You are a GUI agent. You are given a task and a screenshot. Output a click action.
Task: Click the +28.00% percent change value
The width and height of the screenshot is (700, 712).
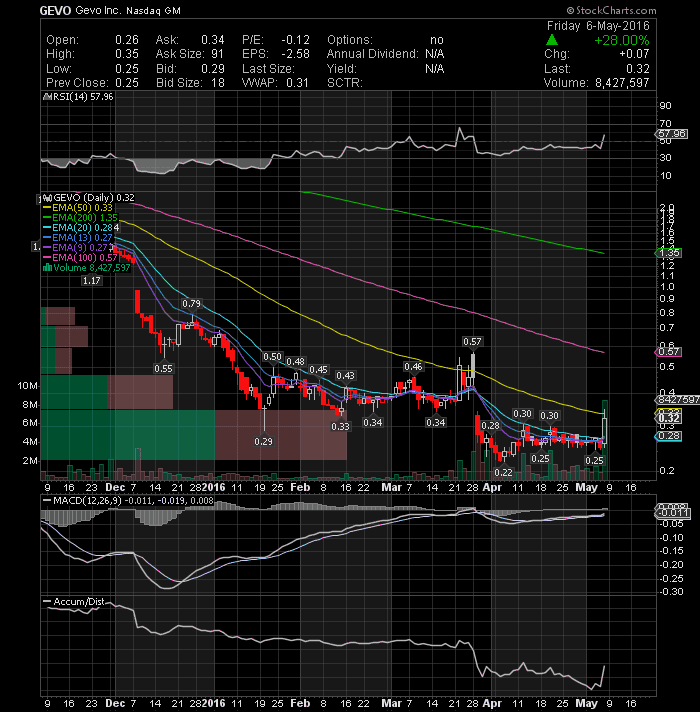tap(621, 40)
